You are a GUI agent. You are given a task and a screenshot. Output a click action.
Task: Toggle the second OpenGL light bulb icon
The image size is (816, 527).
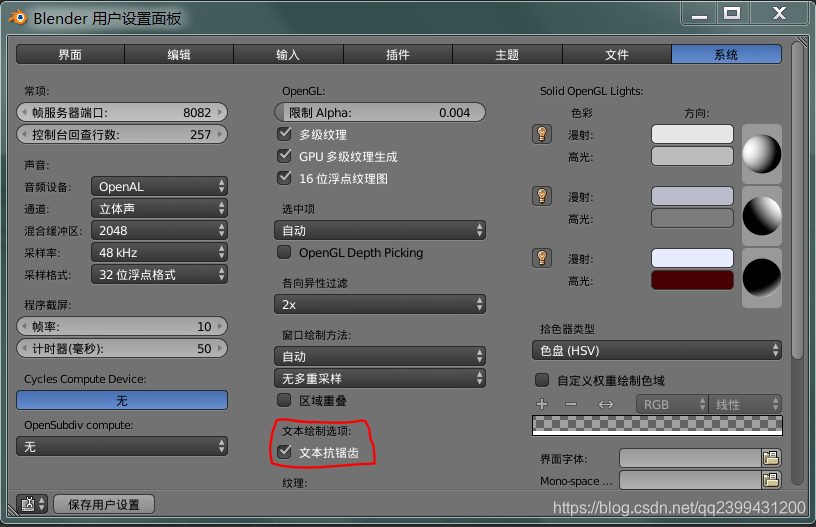pos(542,196)
